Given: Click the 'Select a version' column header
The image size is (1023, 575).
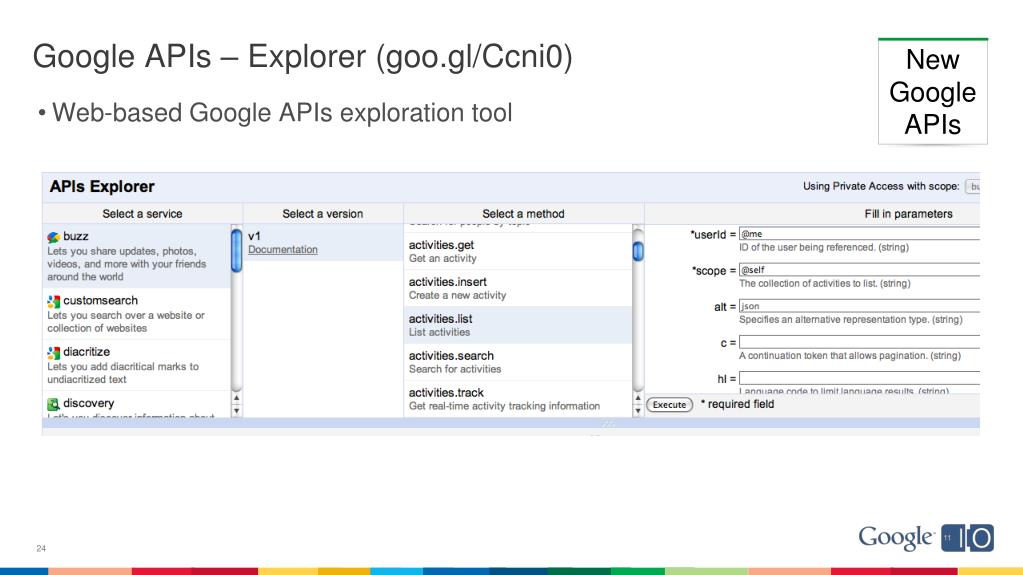Looking at the screenshot, I should point(322,213).
